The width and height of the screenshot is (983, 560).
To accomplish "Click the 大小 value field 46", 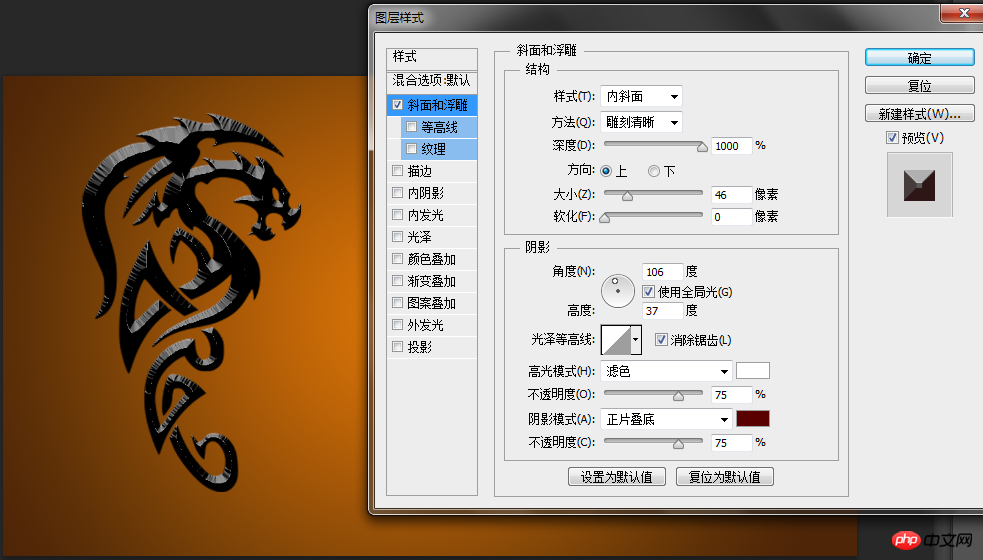I will click(732, 195).
